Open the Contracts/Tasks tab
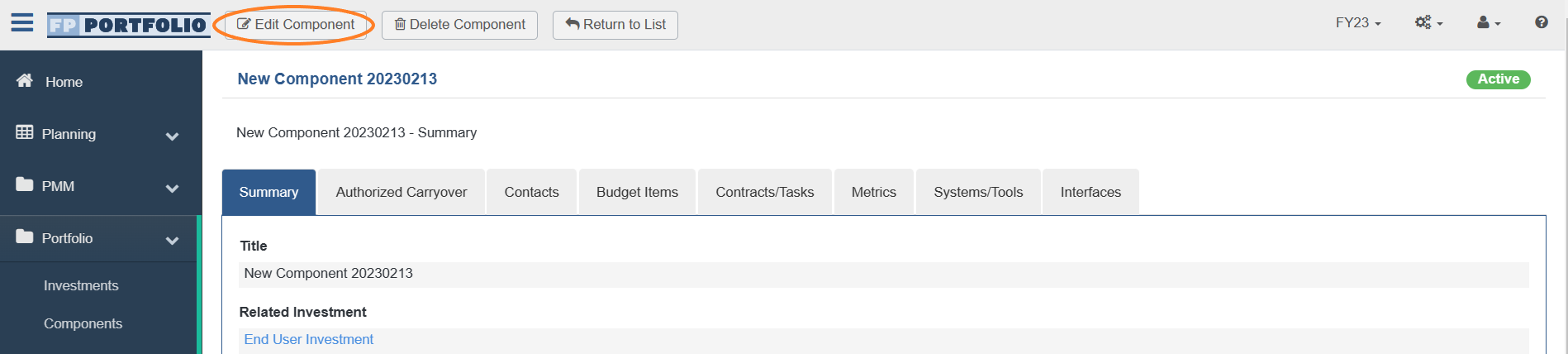Image resolution: width=1568 pixels, height=354 pixels. pos(765,192)
